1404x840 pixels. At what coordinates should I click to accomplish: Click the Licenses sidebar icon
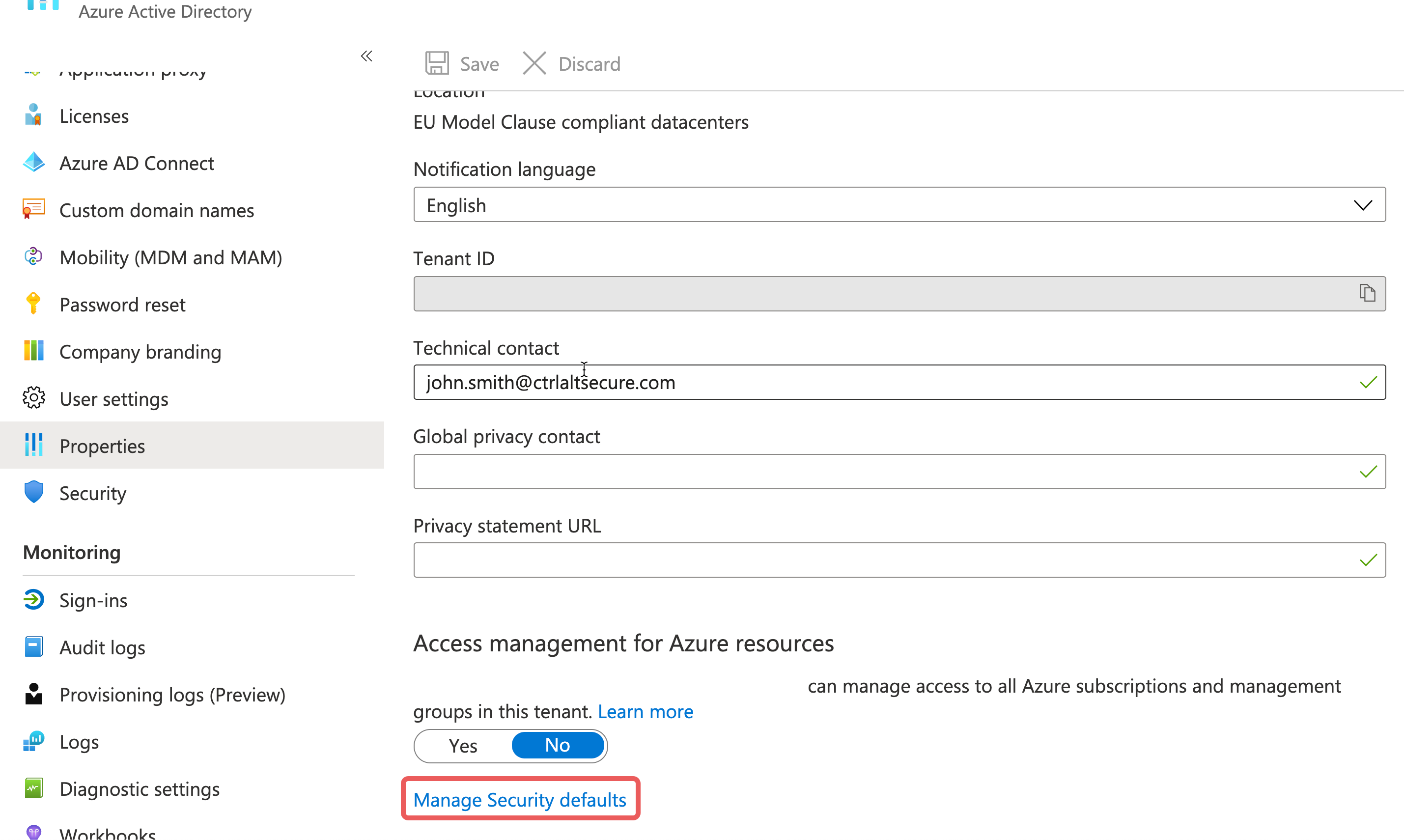pos(33,115)
